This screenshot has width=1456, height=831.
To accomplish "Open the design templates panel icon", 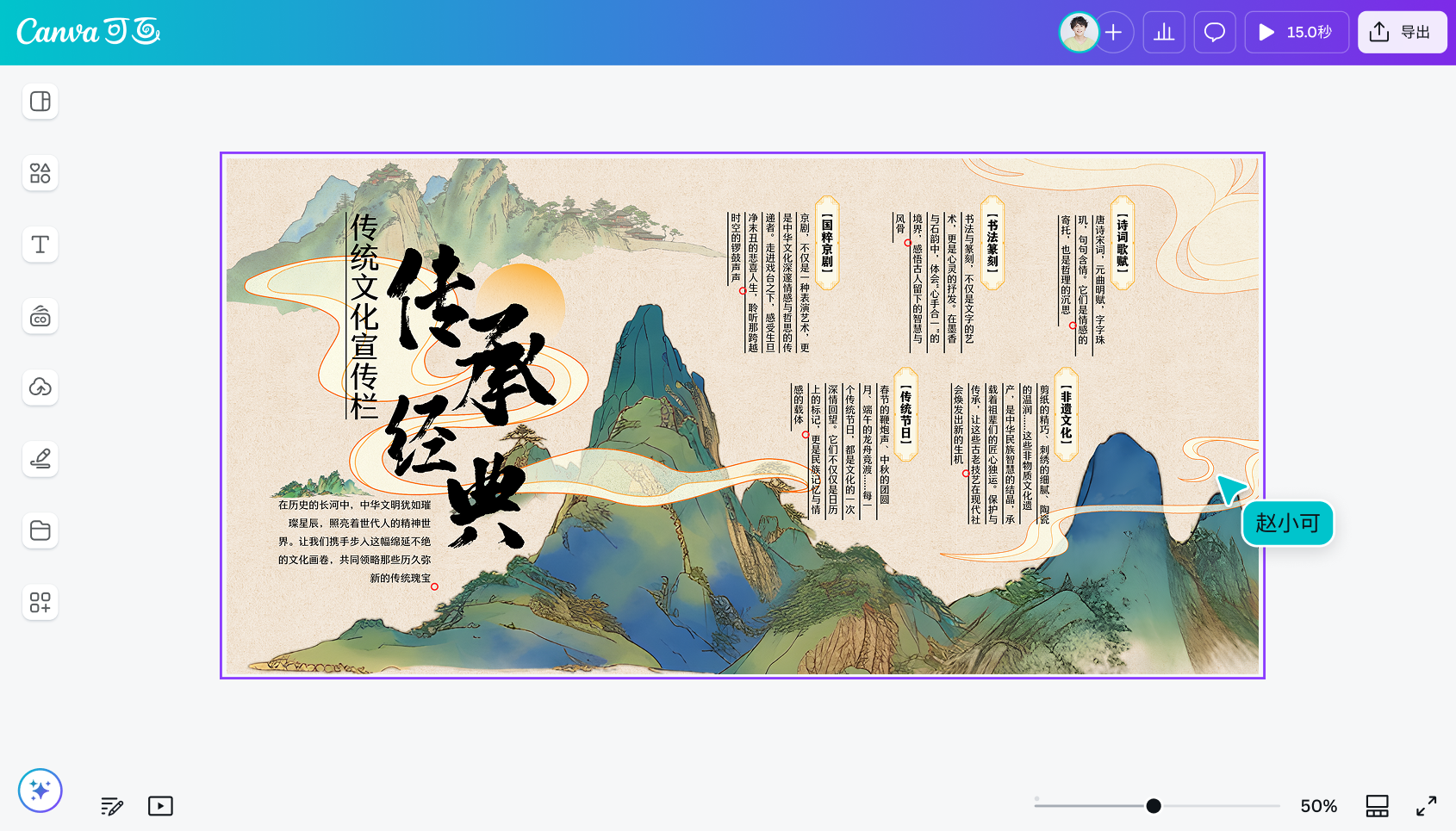I will [x=40, y=102].
